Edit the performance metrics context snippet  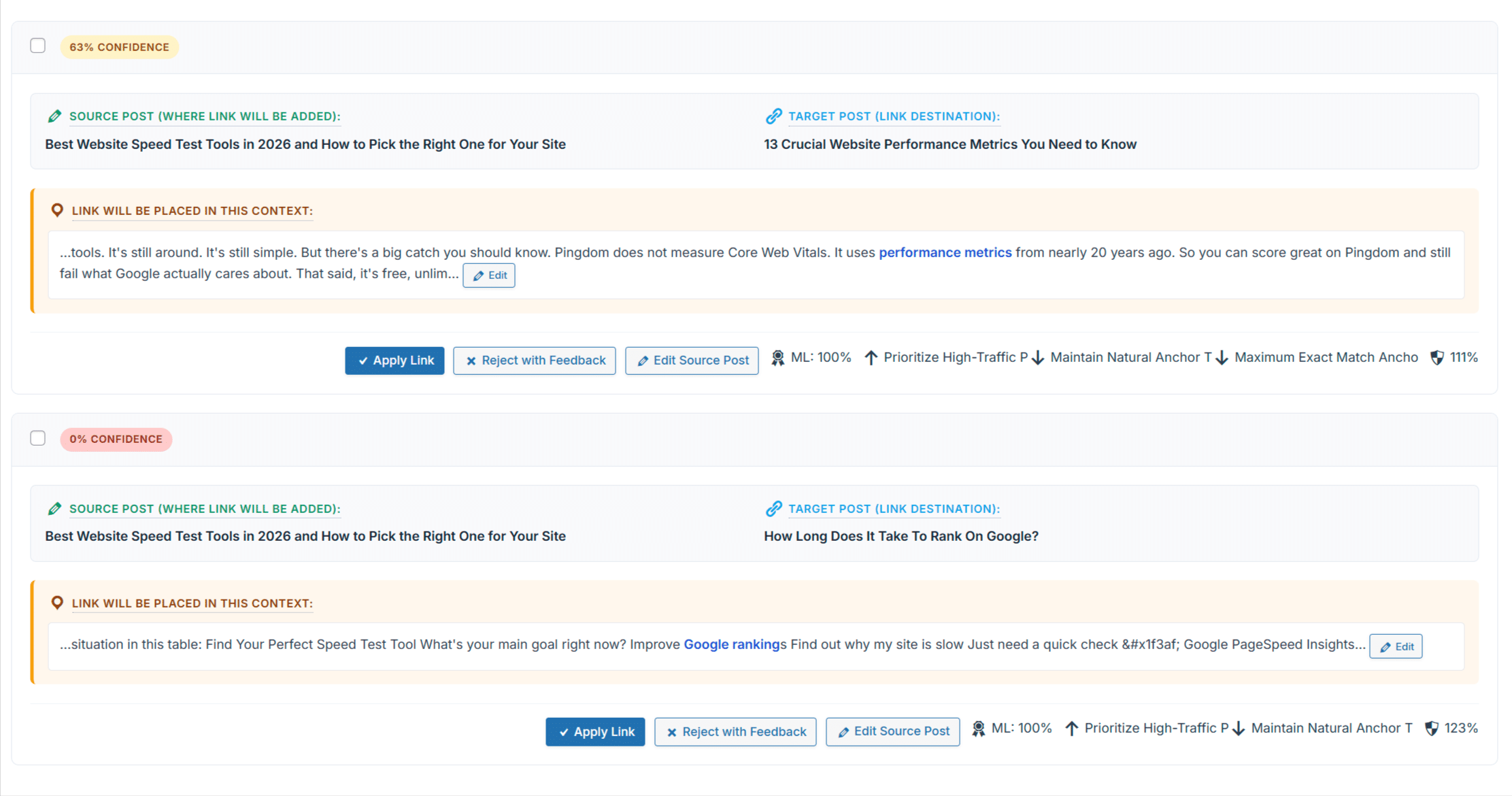click(489, 276)
